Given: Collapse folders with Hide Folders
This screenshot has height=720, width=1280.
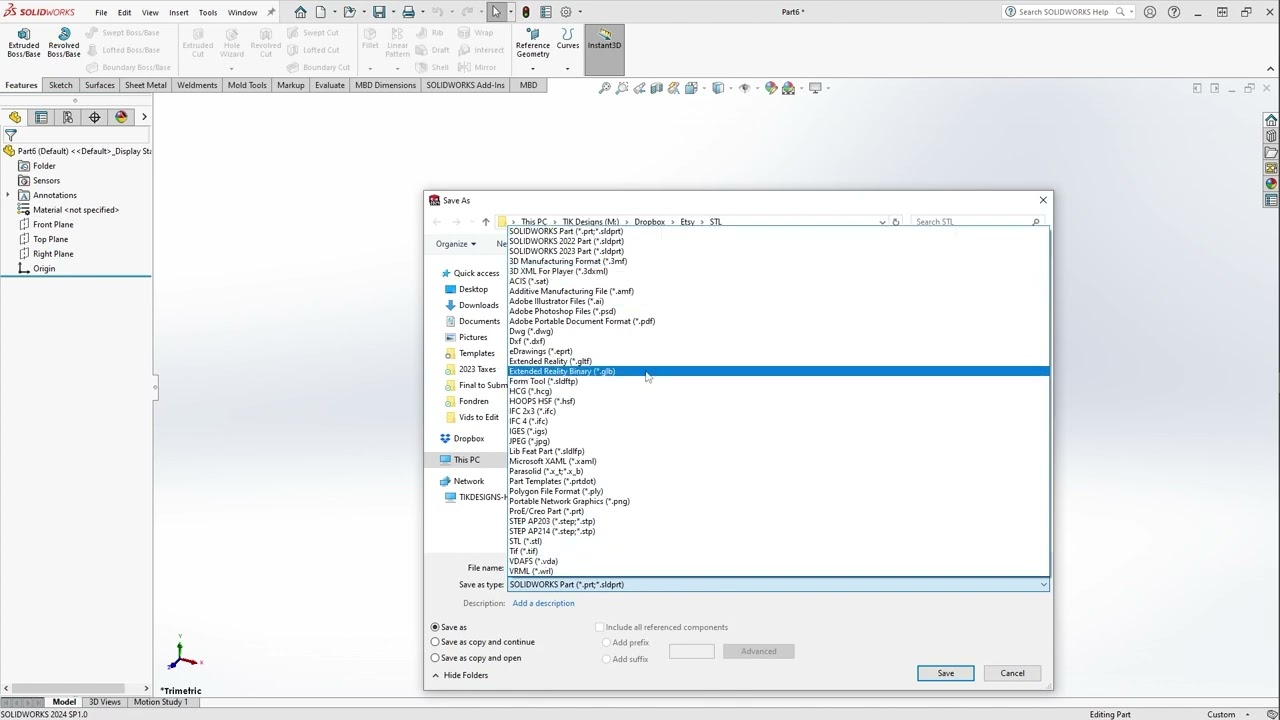Looking at the screenshot, I should click(460, 675).
